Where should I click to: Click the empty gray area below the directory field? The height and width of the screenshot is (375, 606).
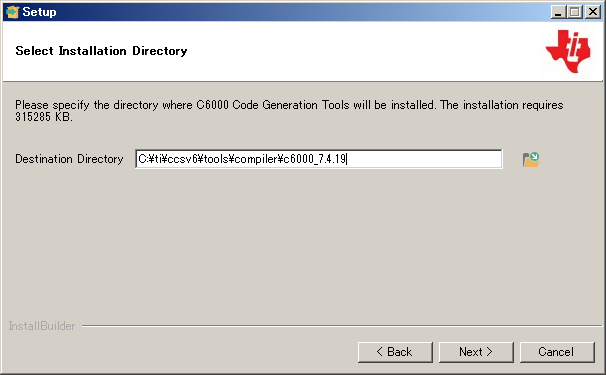[x=301, y=244]
